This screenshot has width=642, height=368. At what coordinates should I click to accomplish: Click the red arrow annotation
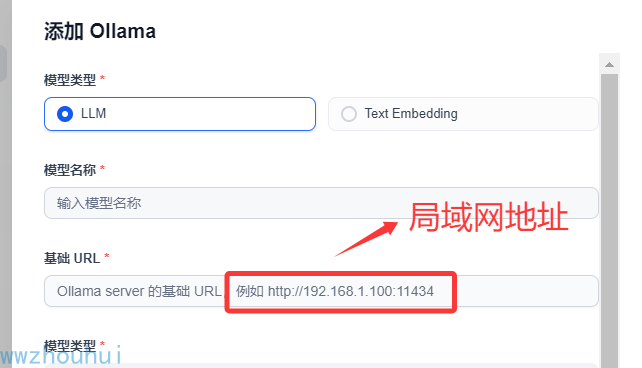coord(366,239)
